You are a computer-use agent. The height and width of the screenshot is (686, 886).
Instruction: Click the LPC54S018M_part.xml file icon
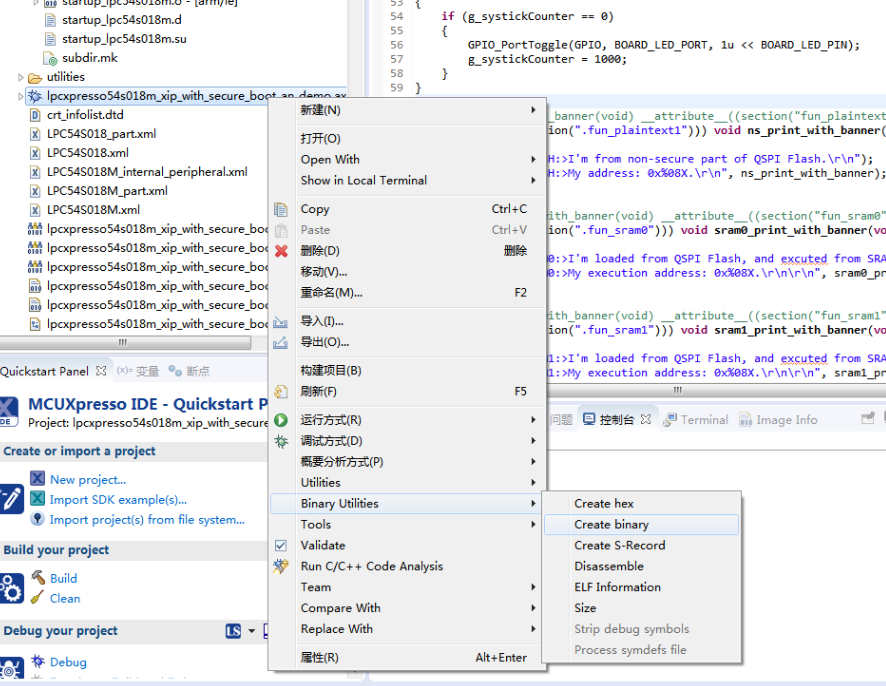(x=35, y=191)
